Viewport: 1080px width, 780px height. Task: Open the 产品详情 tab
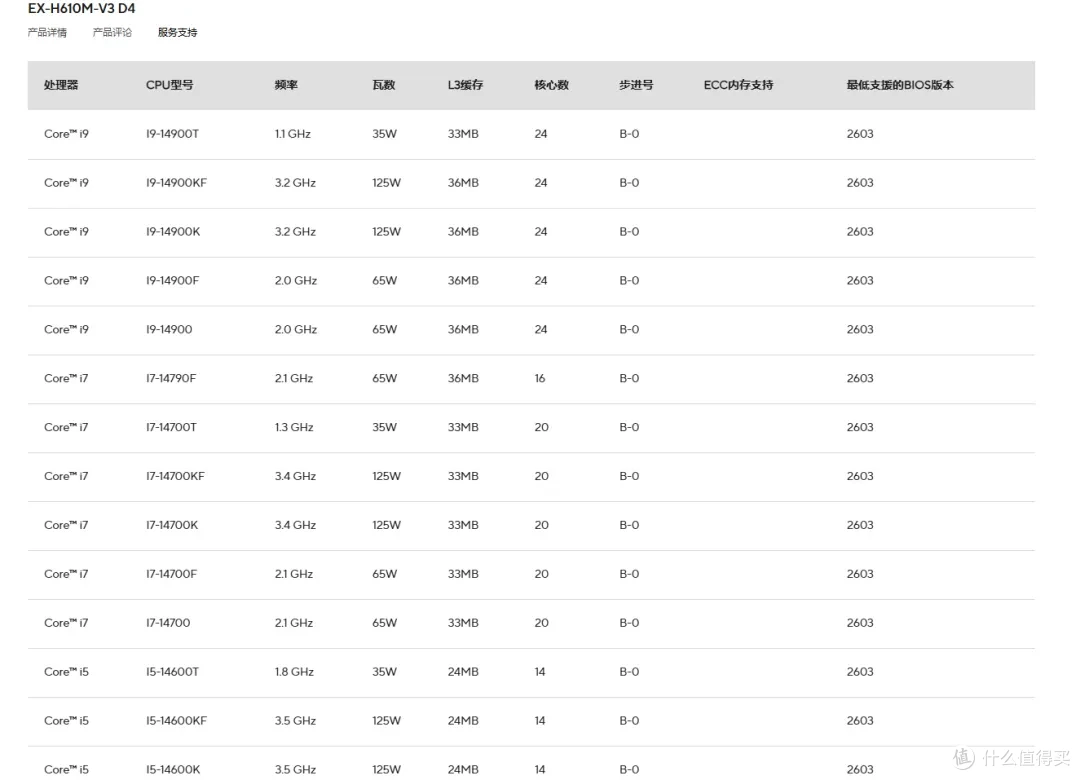(x=47, y=32)
